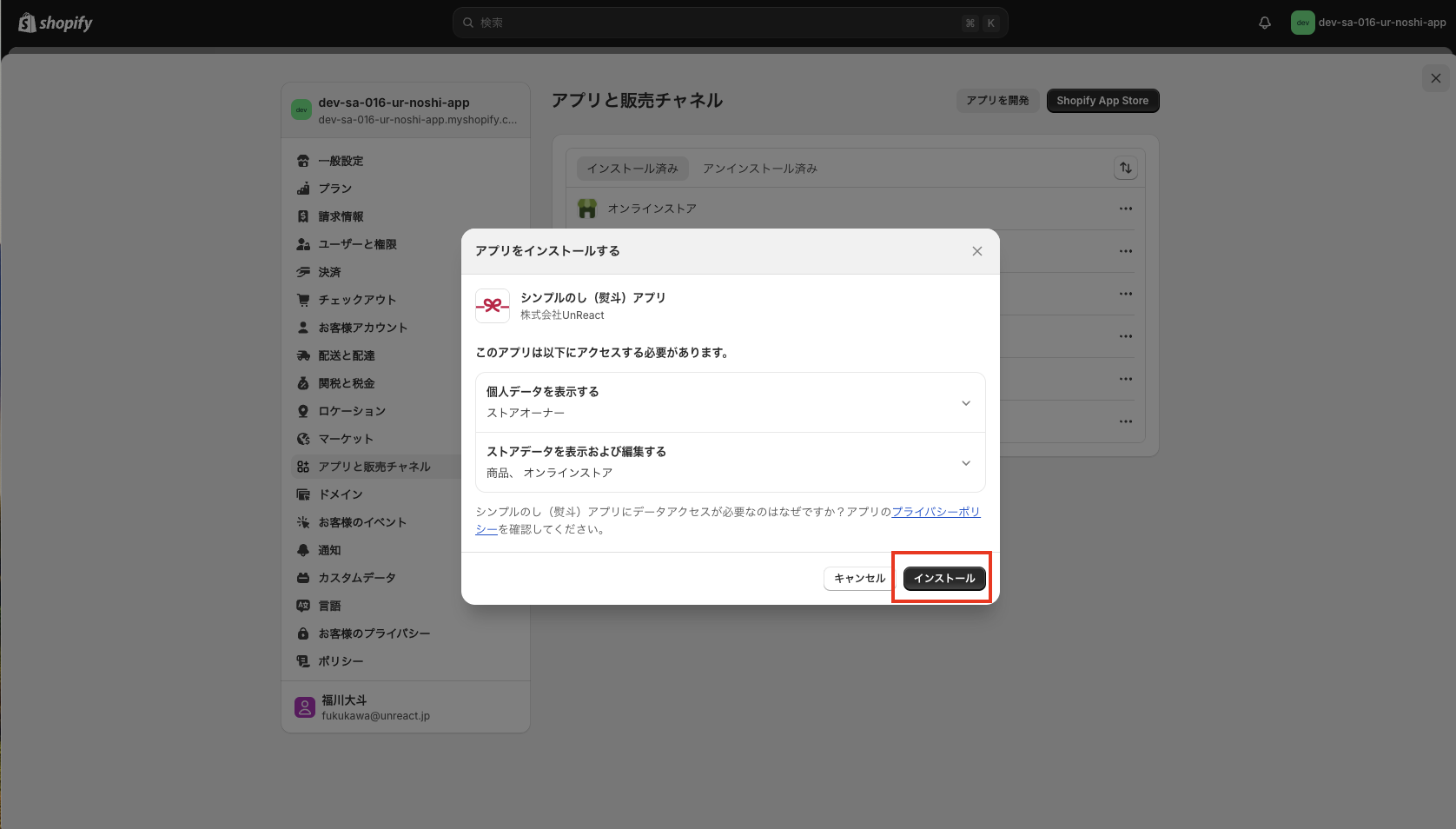Click the キャンセル button

860,578
